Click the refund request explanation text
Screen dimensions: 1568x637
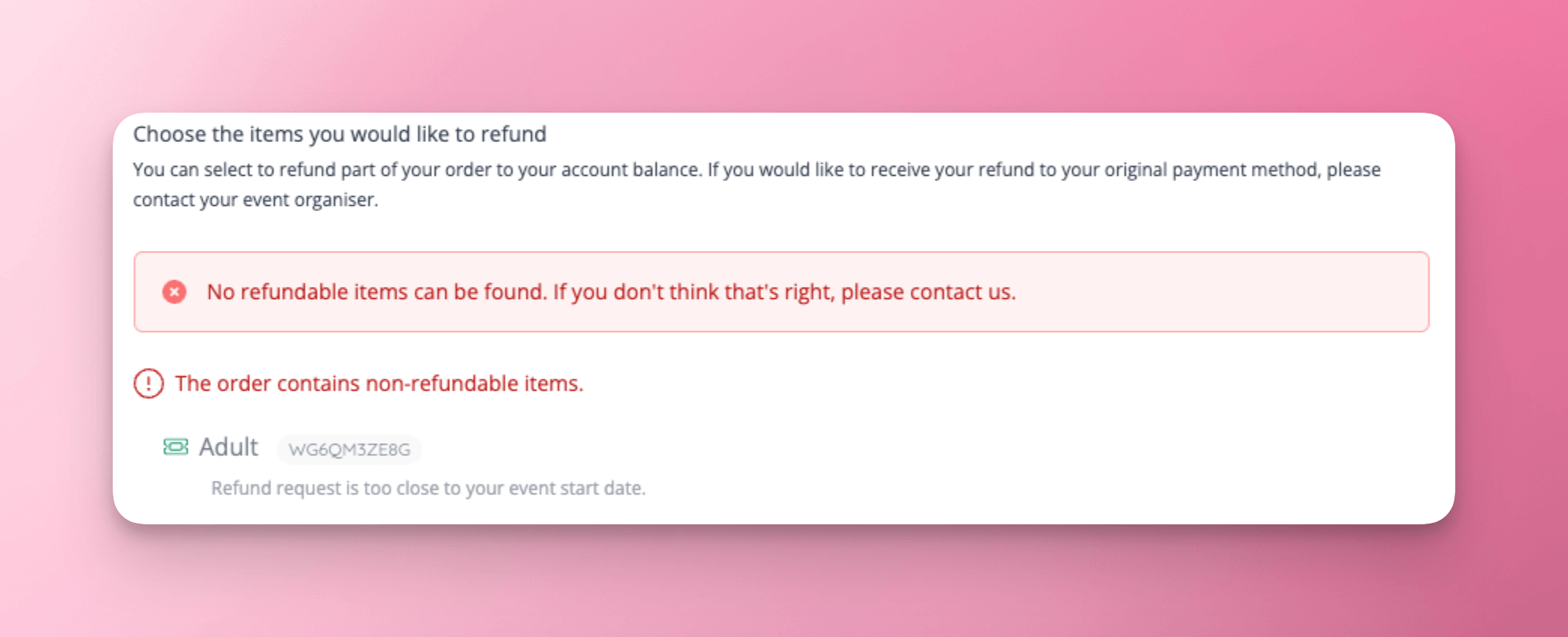tap(429, 488)
